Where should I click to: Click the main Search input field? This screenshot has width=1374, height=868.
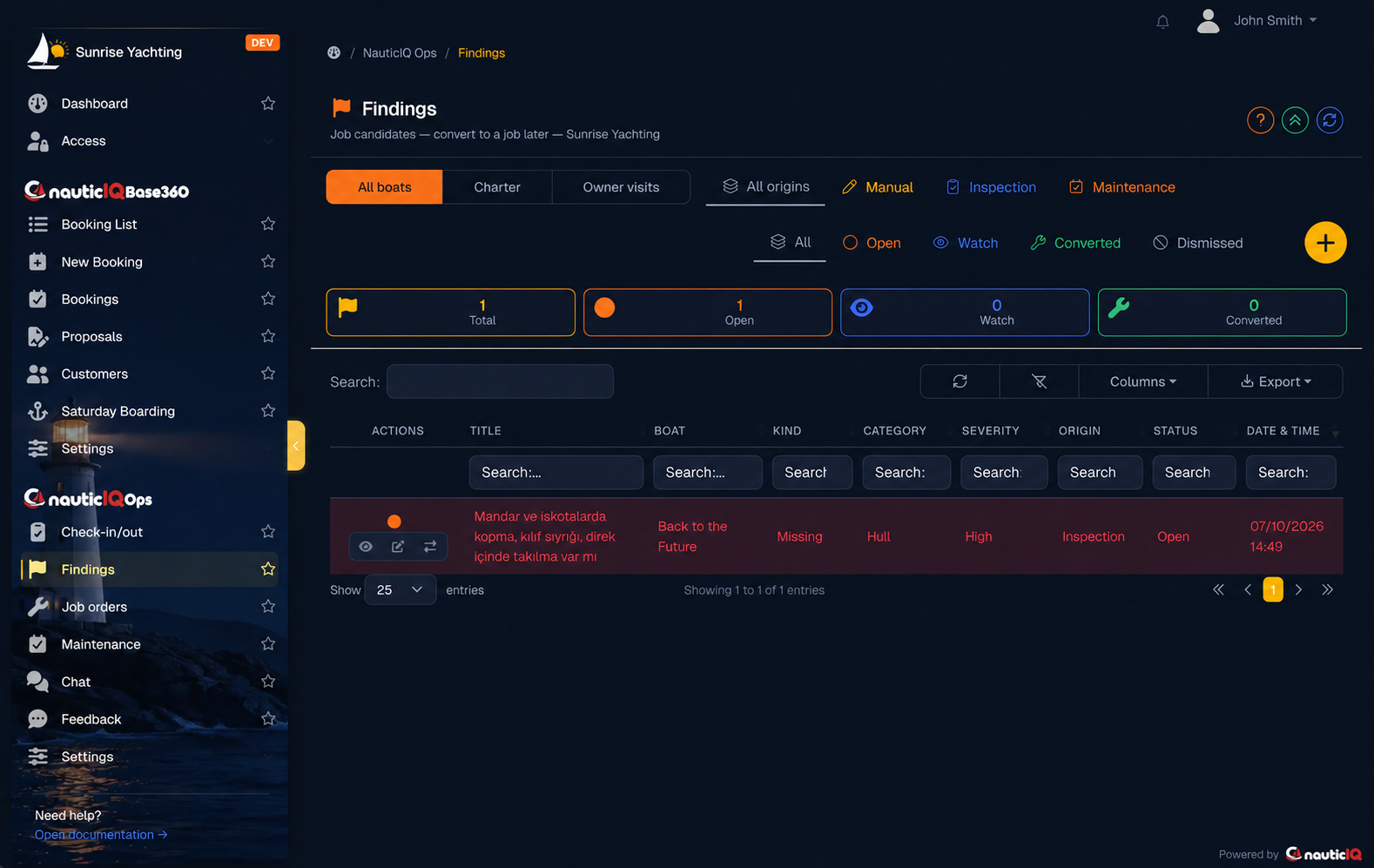(500, 381)
